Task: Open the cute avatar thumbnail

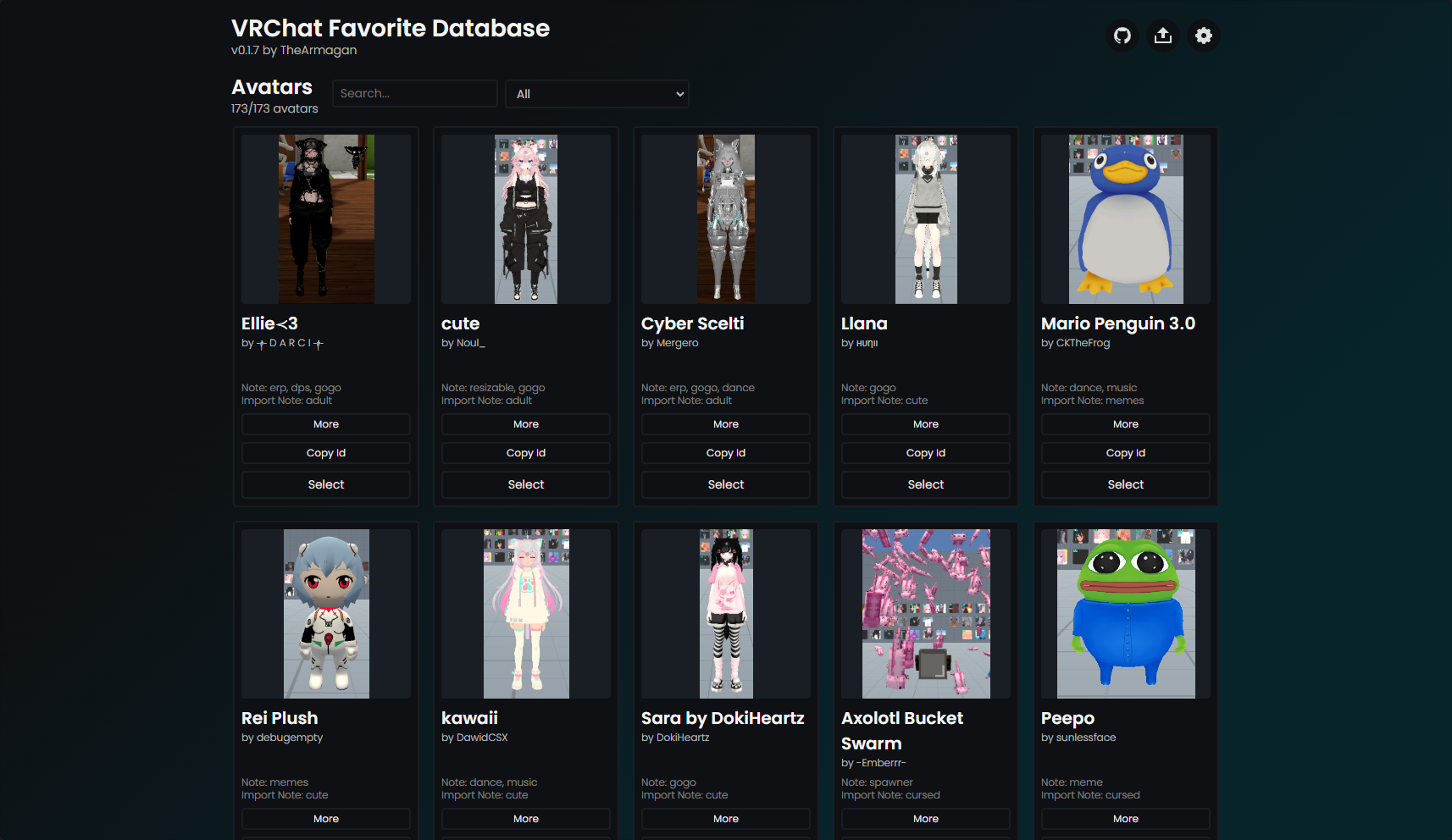Action: (x=526, y=219)
